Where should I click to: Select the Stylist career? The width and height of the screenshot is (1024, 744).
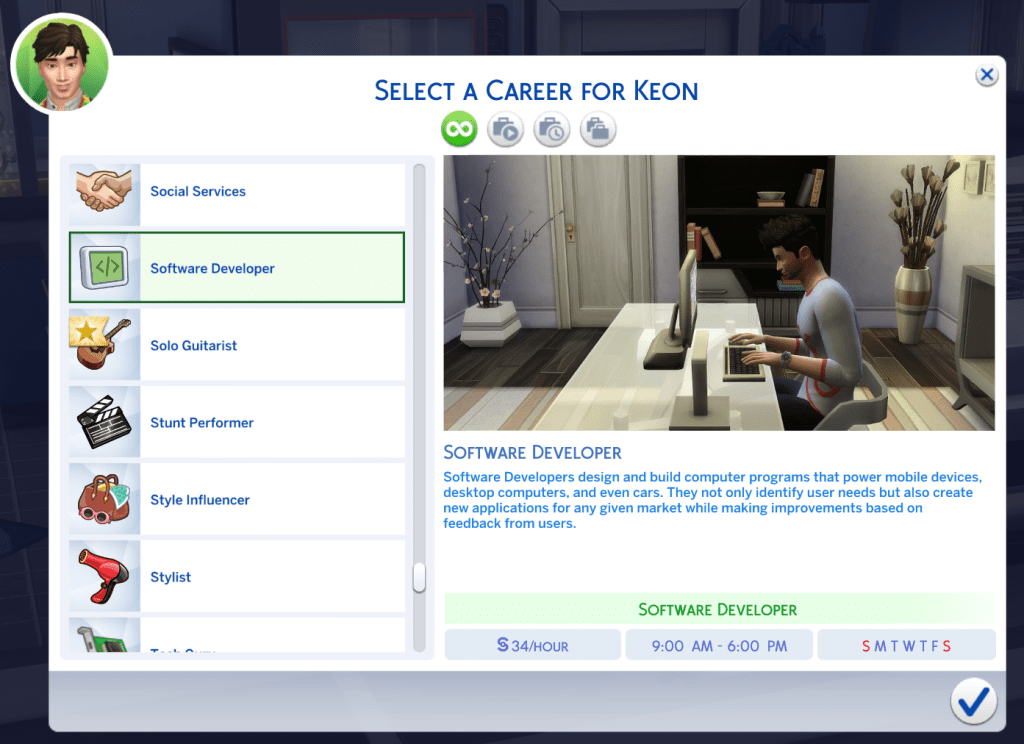250,576
